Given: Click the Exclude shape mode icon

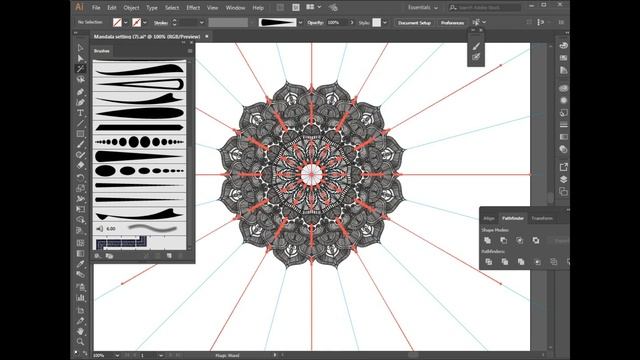Looking at the screenshot, I should (x=536, y=240).
